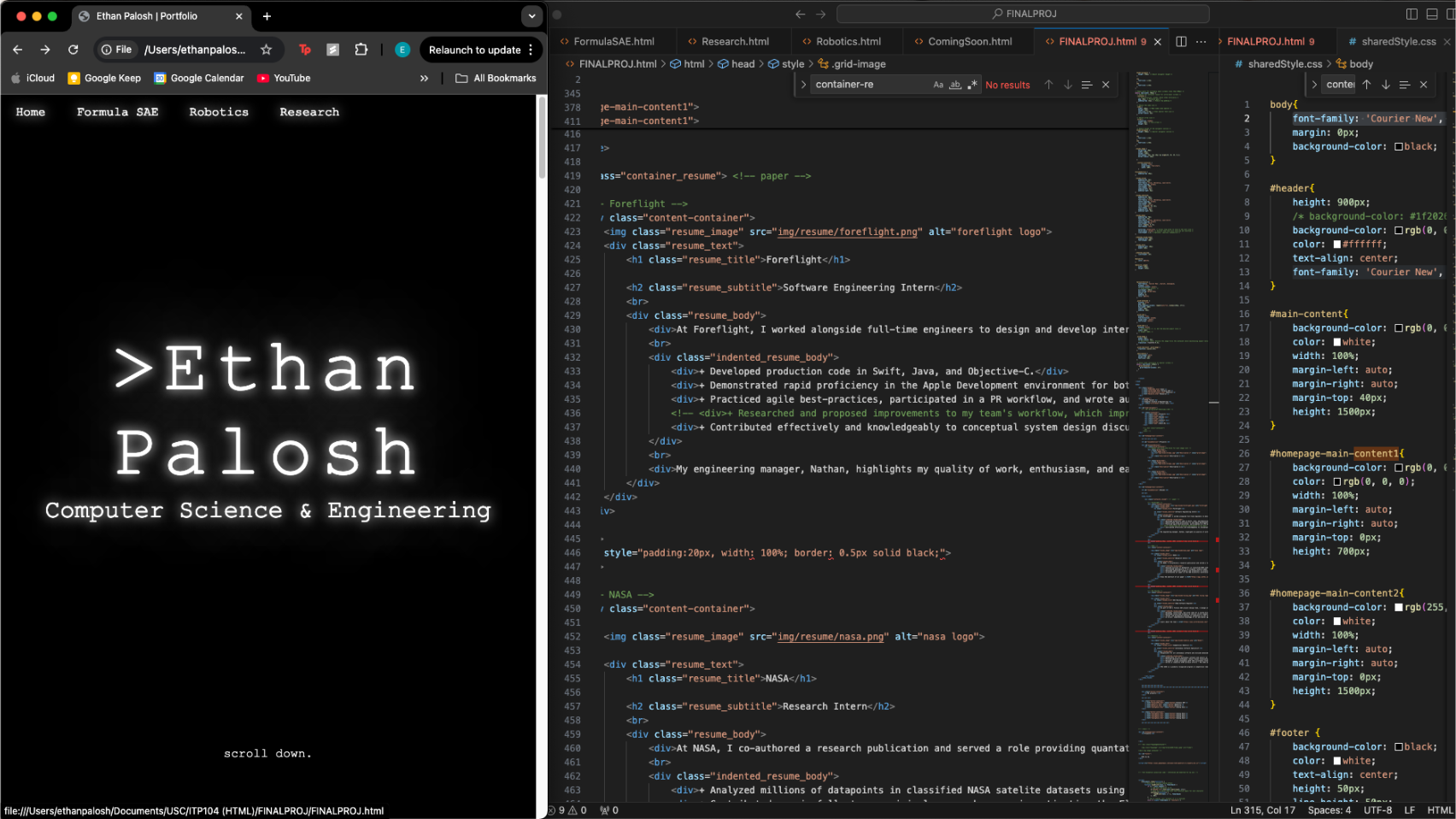1456x819 pixels.
Task: Navigate back in VS Code editor history
Action: [x=800, y=14]
